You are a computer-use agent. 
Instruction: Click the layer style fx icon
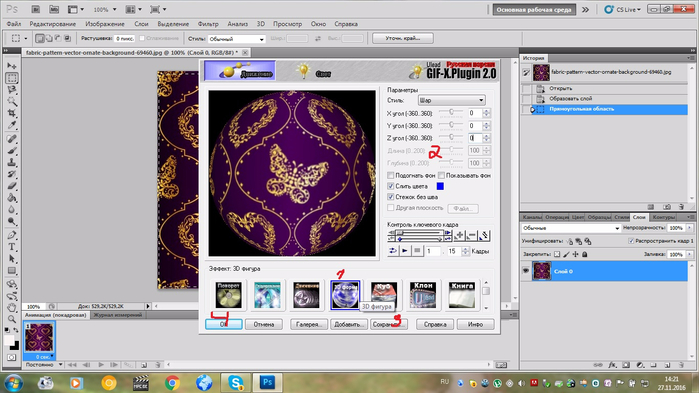[x=613, y=365]
